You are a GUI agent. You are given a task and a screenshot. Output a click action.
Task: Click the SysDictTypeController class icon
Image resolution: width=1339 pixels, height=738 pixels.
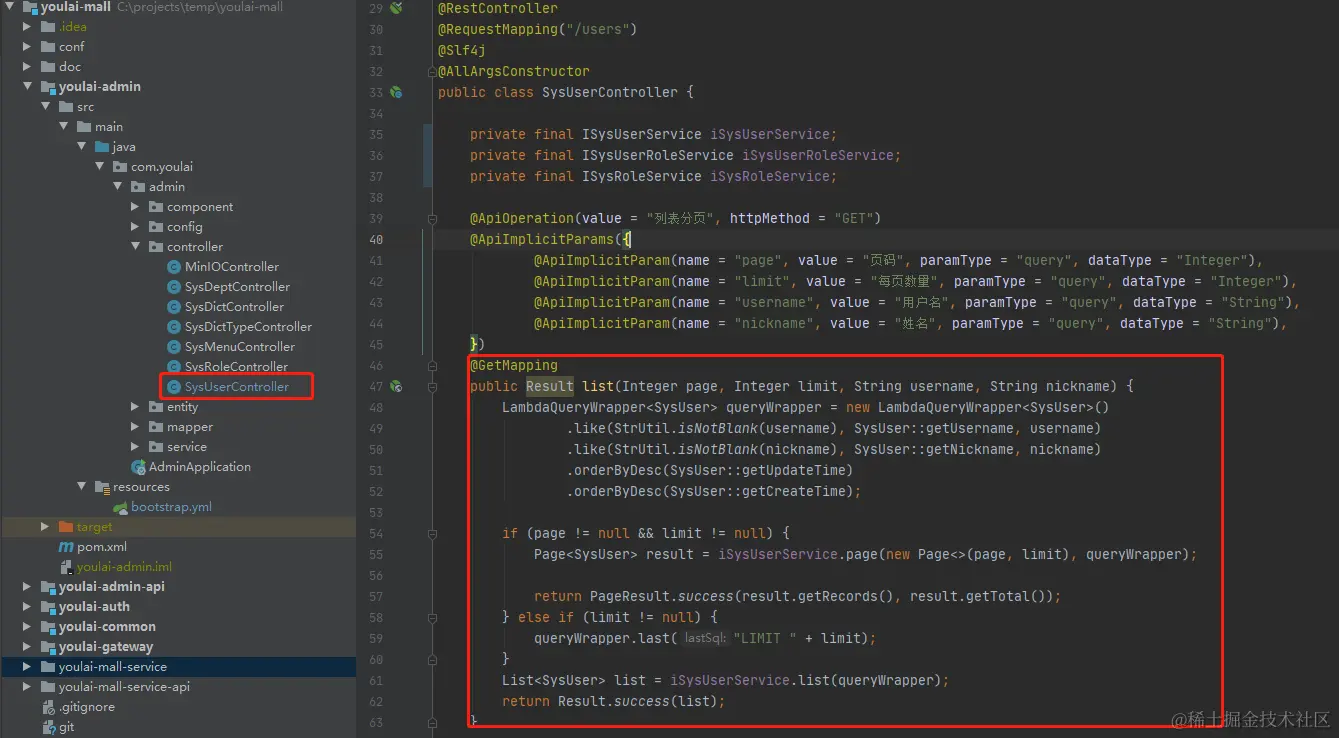pyautogui.click(x=174, y=327)
